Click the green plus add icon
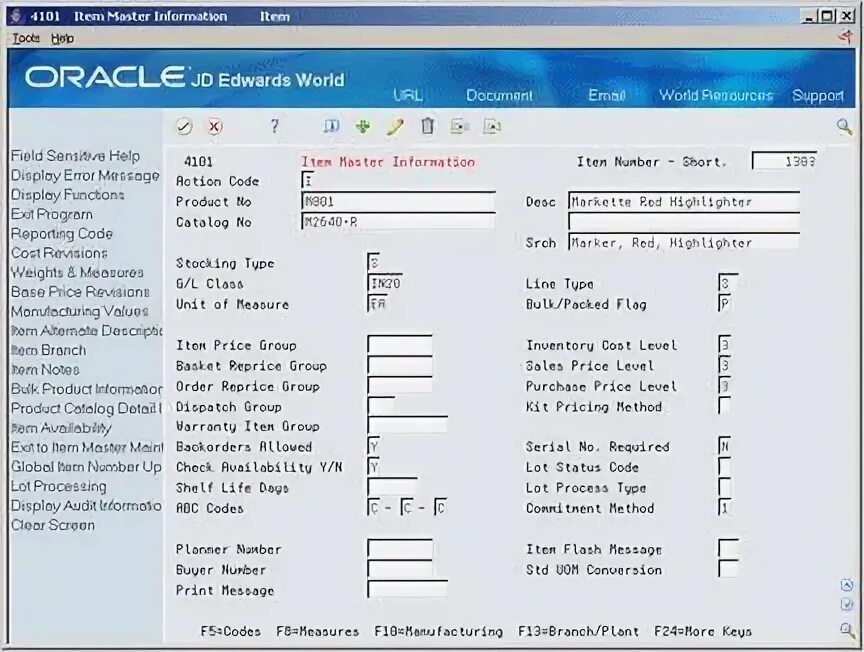864x652 pixels. pyautogui.click(x=363, y=127)
